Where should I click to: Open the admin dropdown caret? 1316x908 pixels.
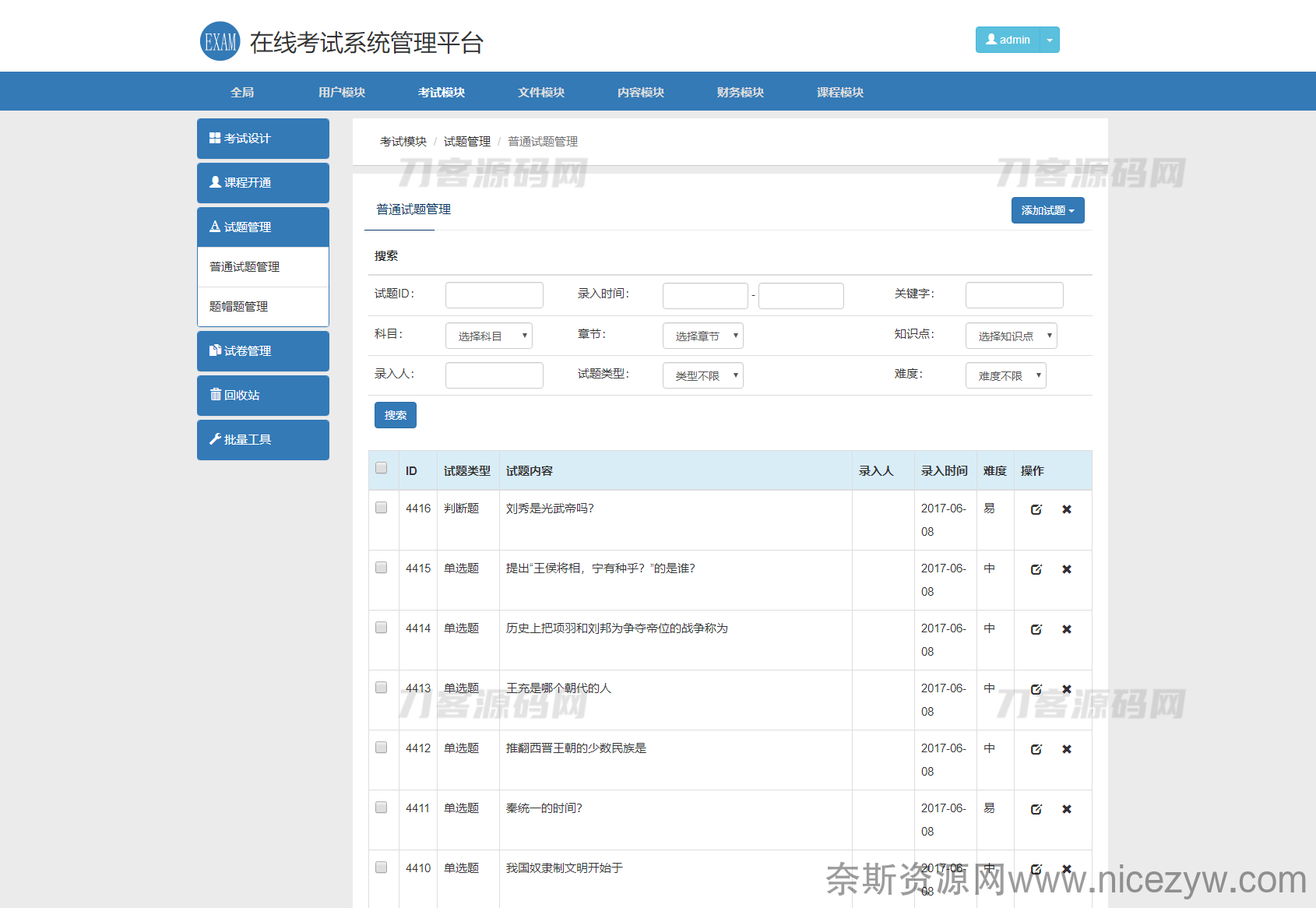pos(1050,40)
